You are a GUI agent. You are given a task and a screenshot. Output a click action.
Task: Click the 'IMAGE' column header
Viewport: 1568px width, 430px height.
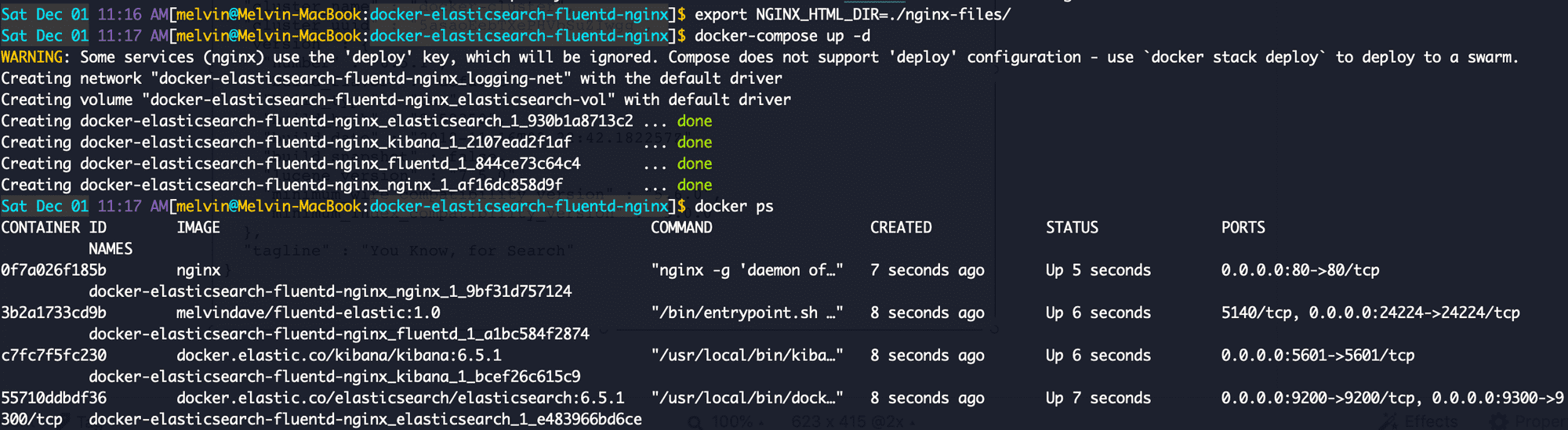(x=198, y=228)
